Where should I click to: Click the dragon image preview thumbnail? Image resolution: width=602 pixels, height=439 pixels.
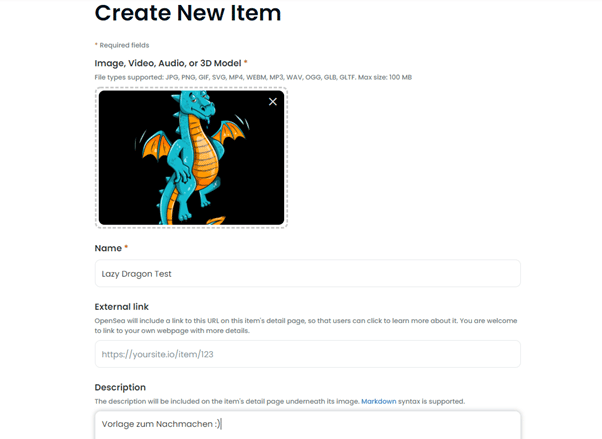point(192,157)
